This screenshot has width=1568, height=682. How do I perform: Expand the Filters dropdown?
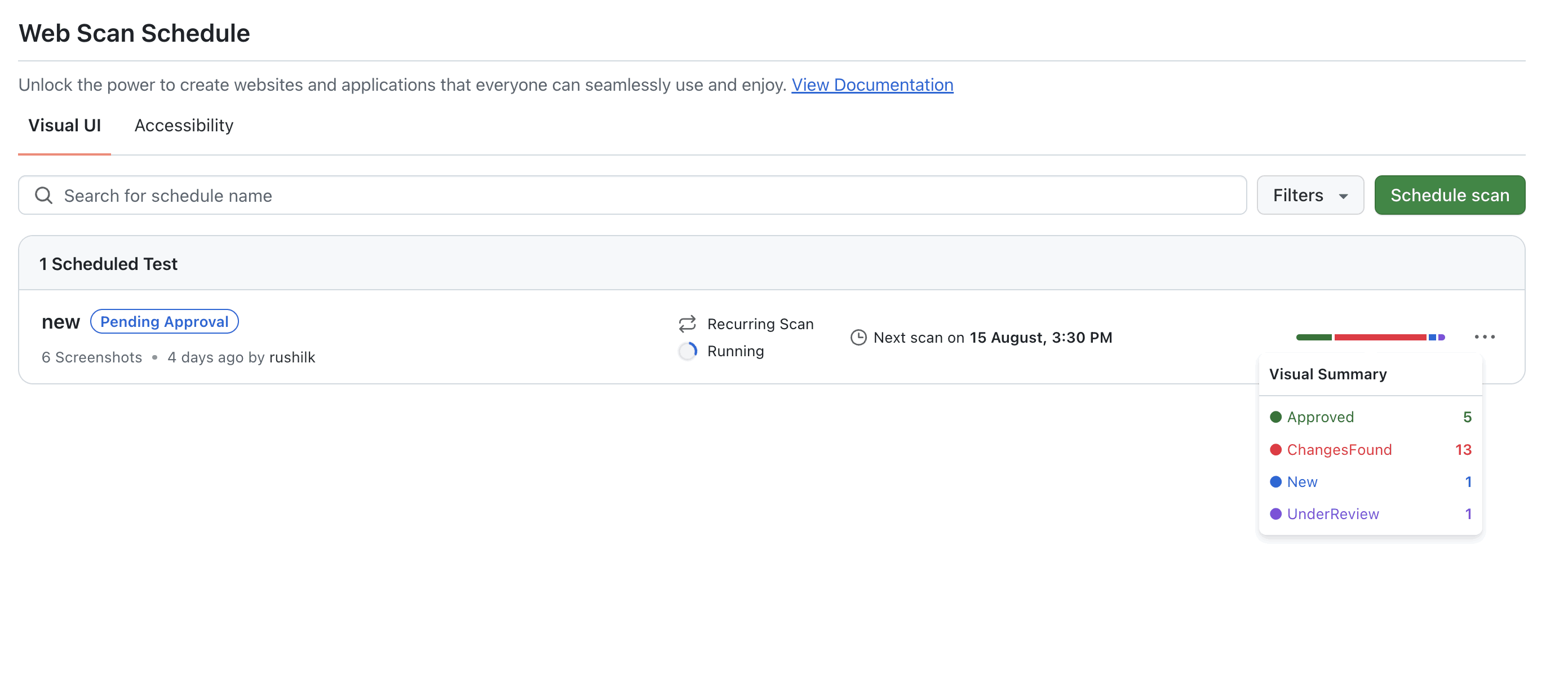pyautogui.click(x=1309, y=196)
